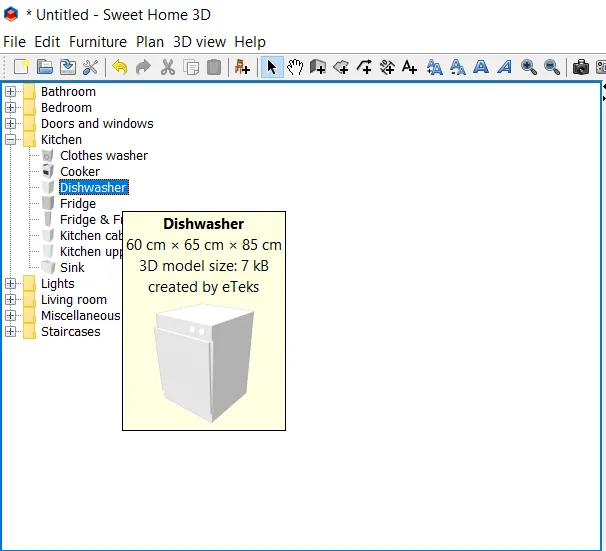Viewport: 606px width, 551px height.
Task: Click the Copy icon in toolbar
Action: point(191,67)
